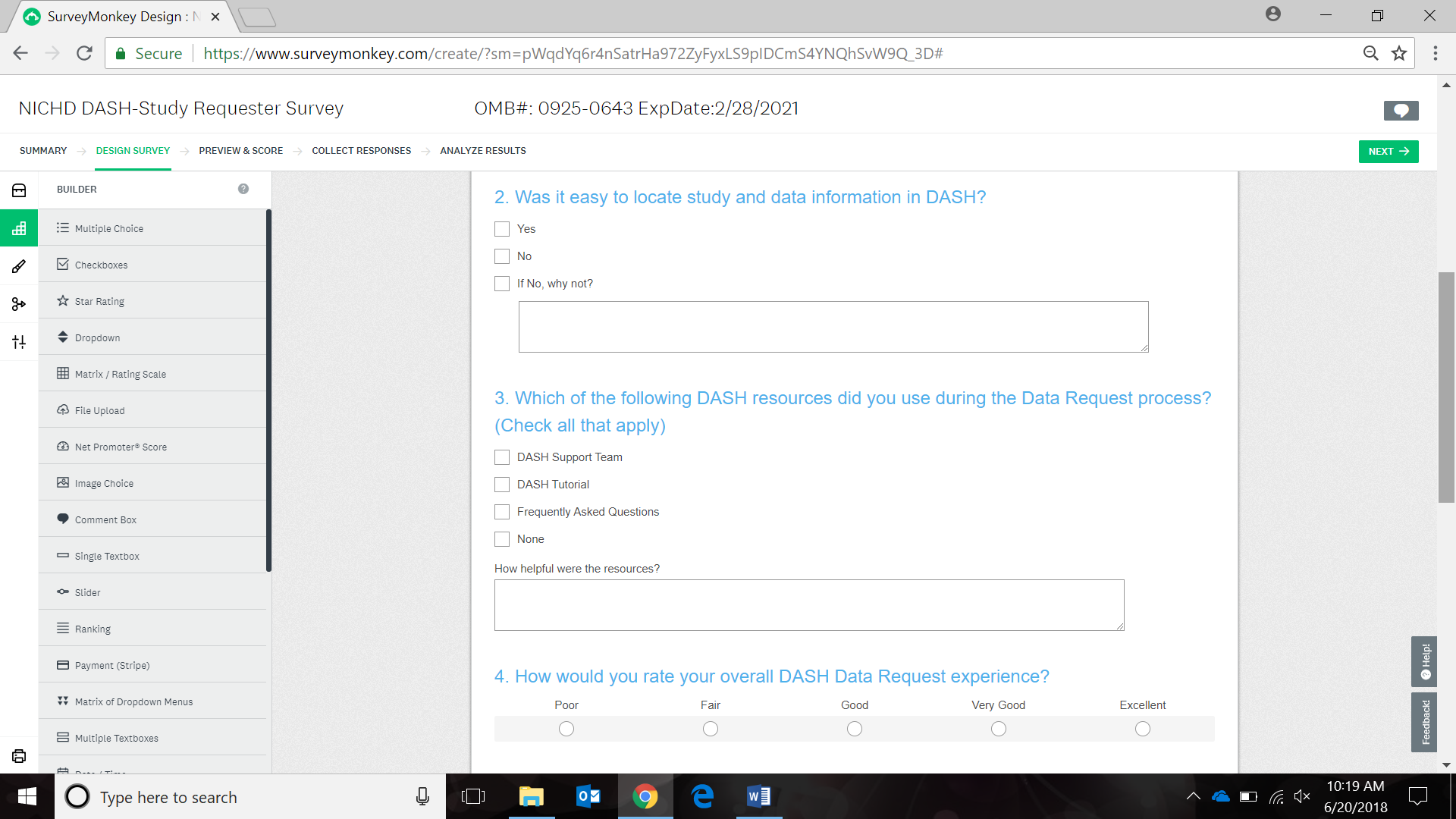
Task: Switch to the Preview & Score tab
Action: tap(240, 151)
